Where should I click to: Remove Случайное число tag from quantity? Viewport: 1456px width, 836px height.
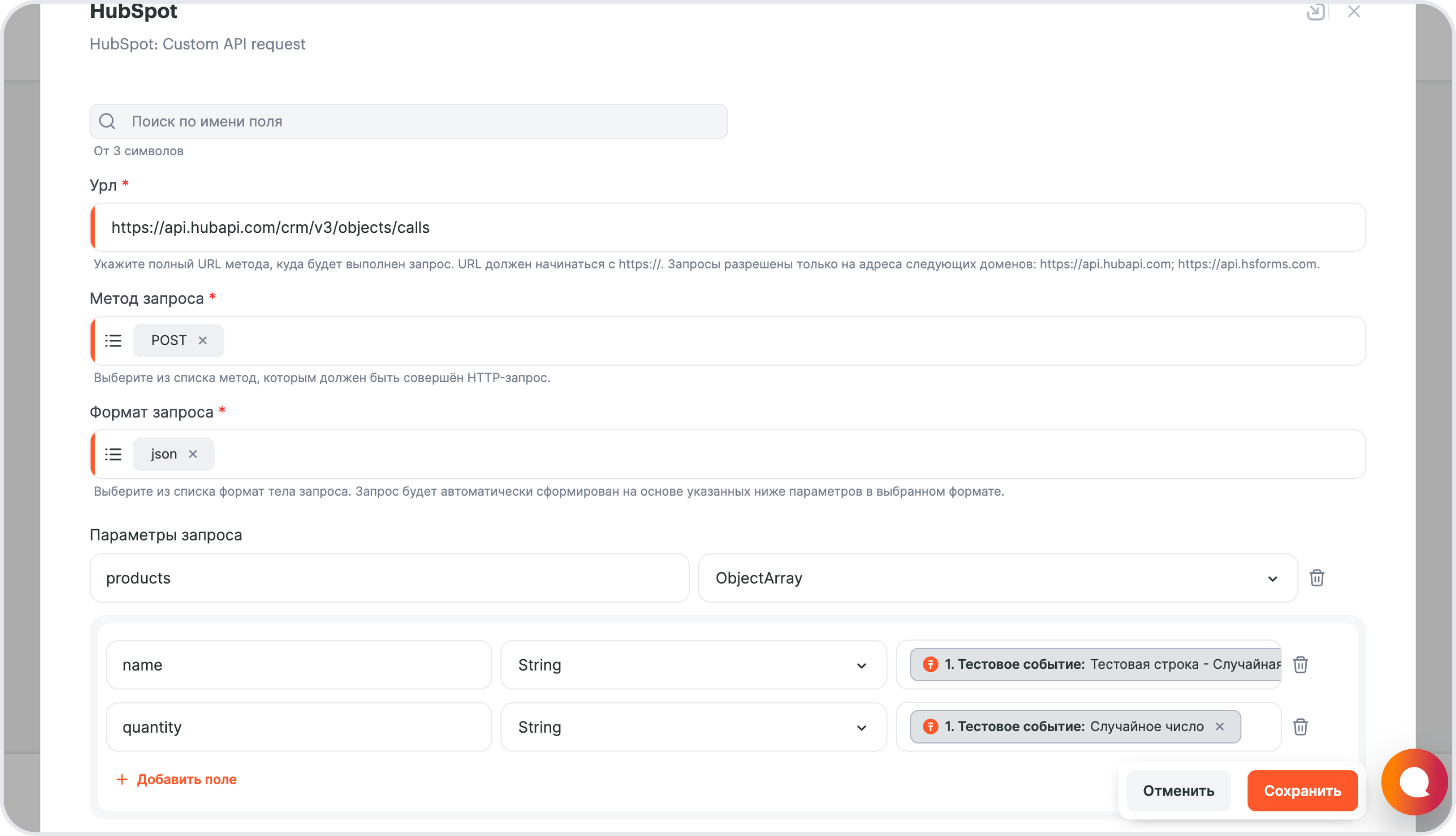tap(1223, 727)
